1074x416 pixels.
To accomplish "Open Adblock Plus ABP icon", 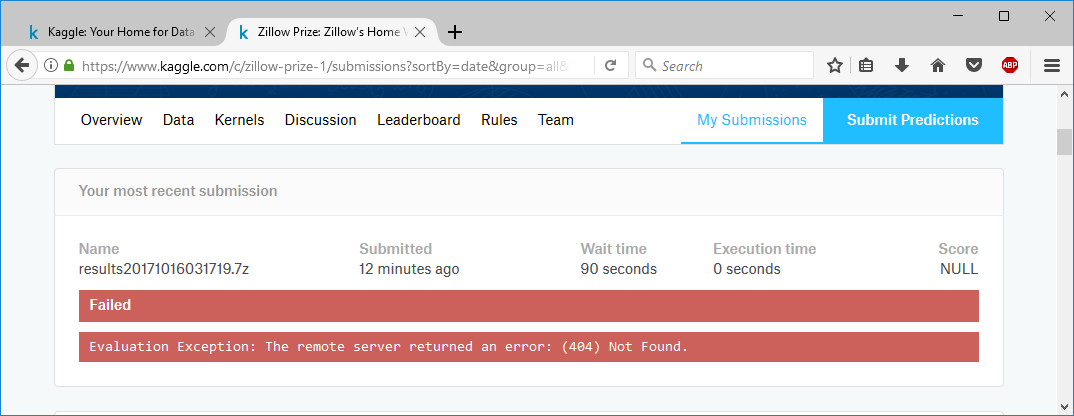I will click(x=1010, y=66).
